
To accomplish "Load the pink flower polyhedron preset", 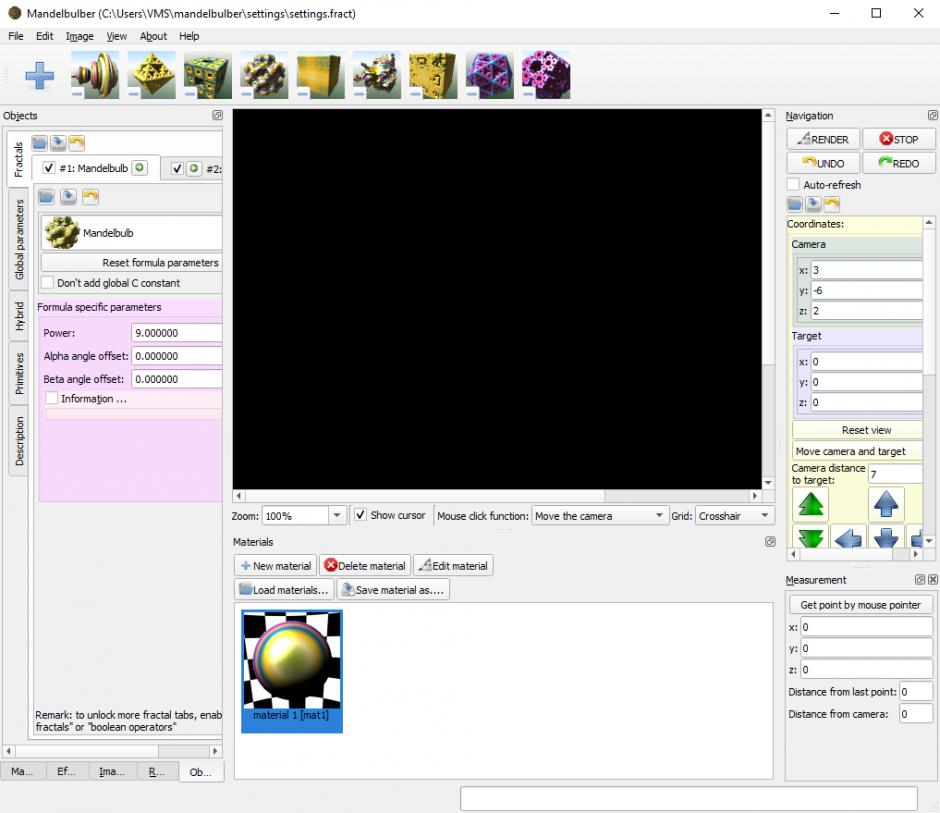I will [x=546, y=75].
